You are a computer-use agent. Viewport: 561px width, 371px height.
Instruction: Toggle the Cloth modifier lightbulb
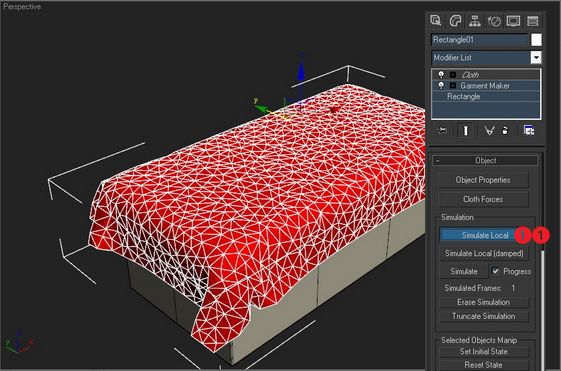[441, 75]
